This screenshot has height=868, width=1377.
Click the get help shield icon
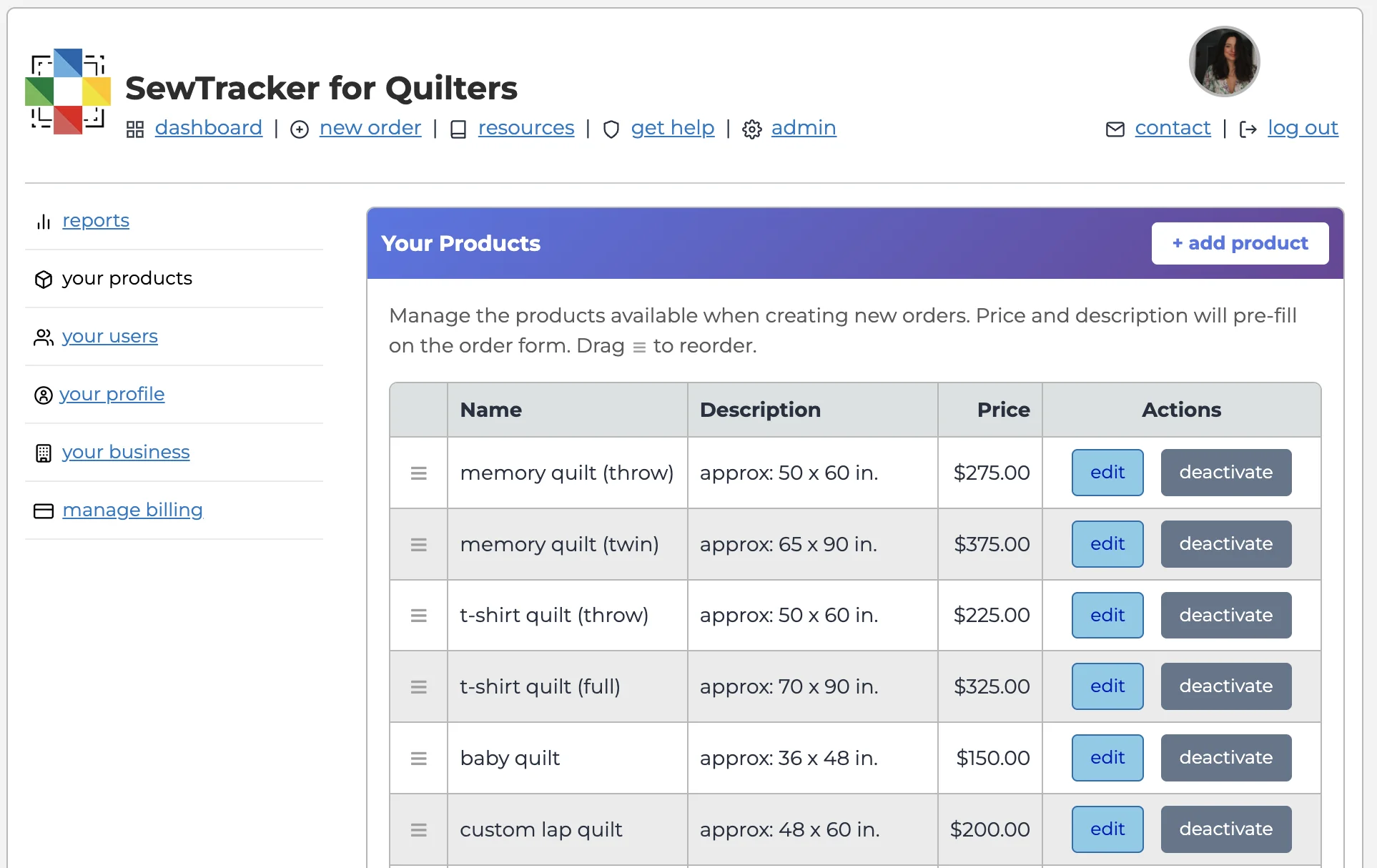click(611, 130)
